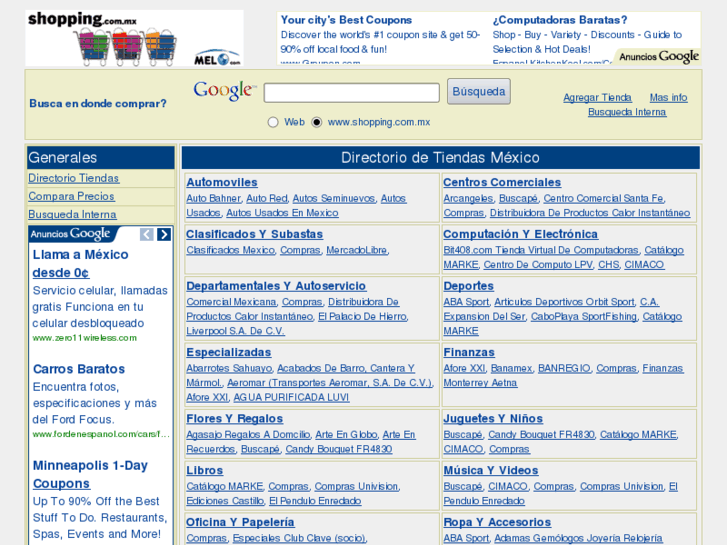727x545 pixels.
Task: Click the Articulos Deportivos Orbit Sport link
Action: click(564, 302)
